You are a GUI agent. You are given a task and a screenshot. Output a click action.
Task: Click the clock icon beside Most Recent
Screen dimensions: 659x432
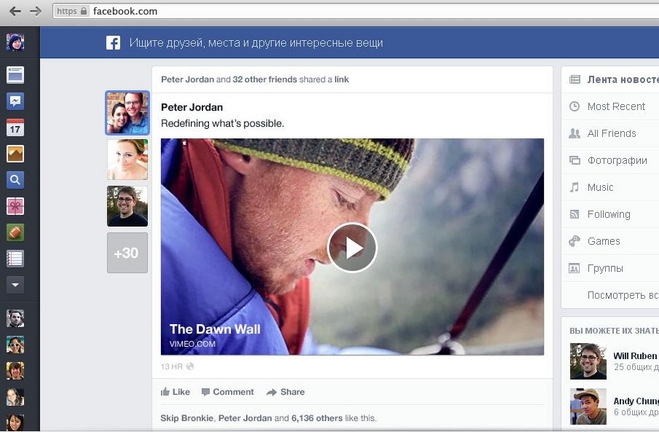(575, 106)
